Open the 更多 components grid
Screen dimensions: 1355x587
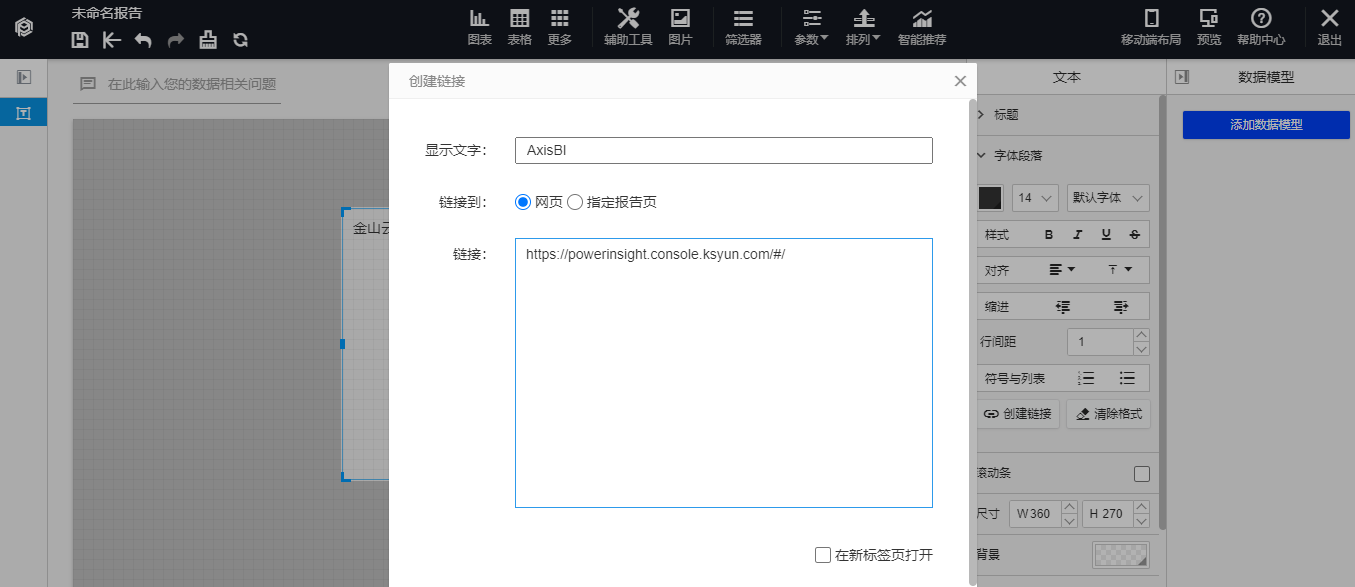coord(560,27)
